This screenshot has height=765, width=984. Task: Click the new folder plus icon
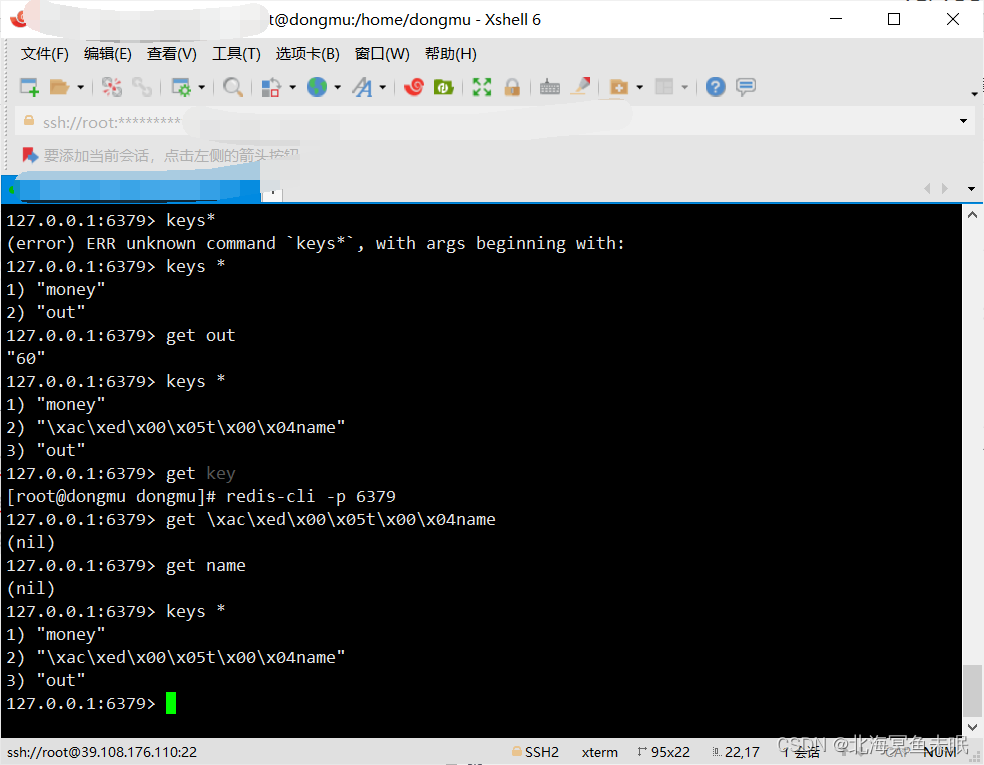click(619, 87)
